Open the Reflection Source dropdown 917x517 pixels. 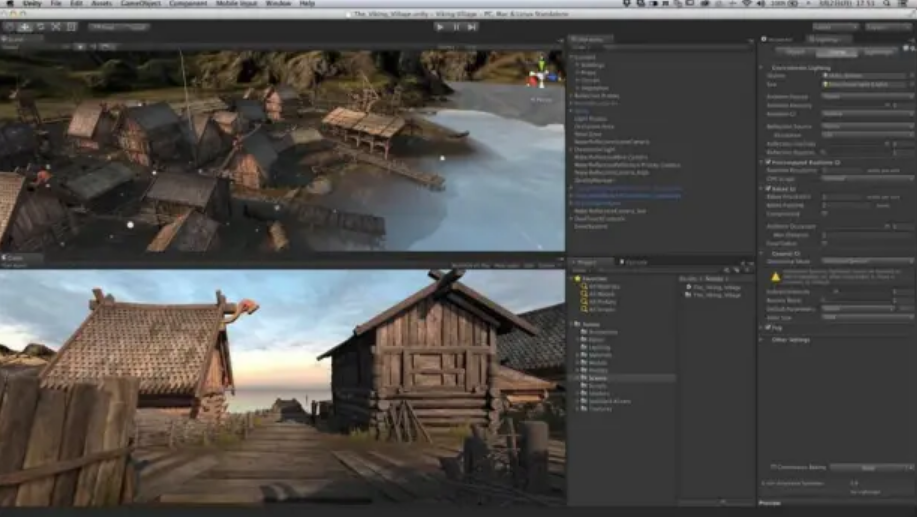867,126
